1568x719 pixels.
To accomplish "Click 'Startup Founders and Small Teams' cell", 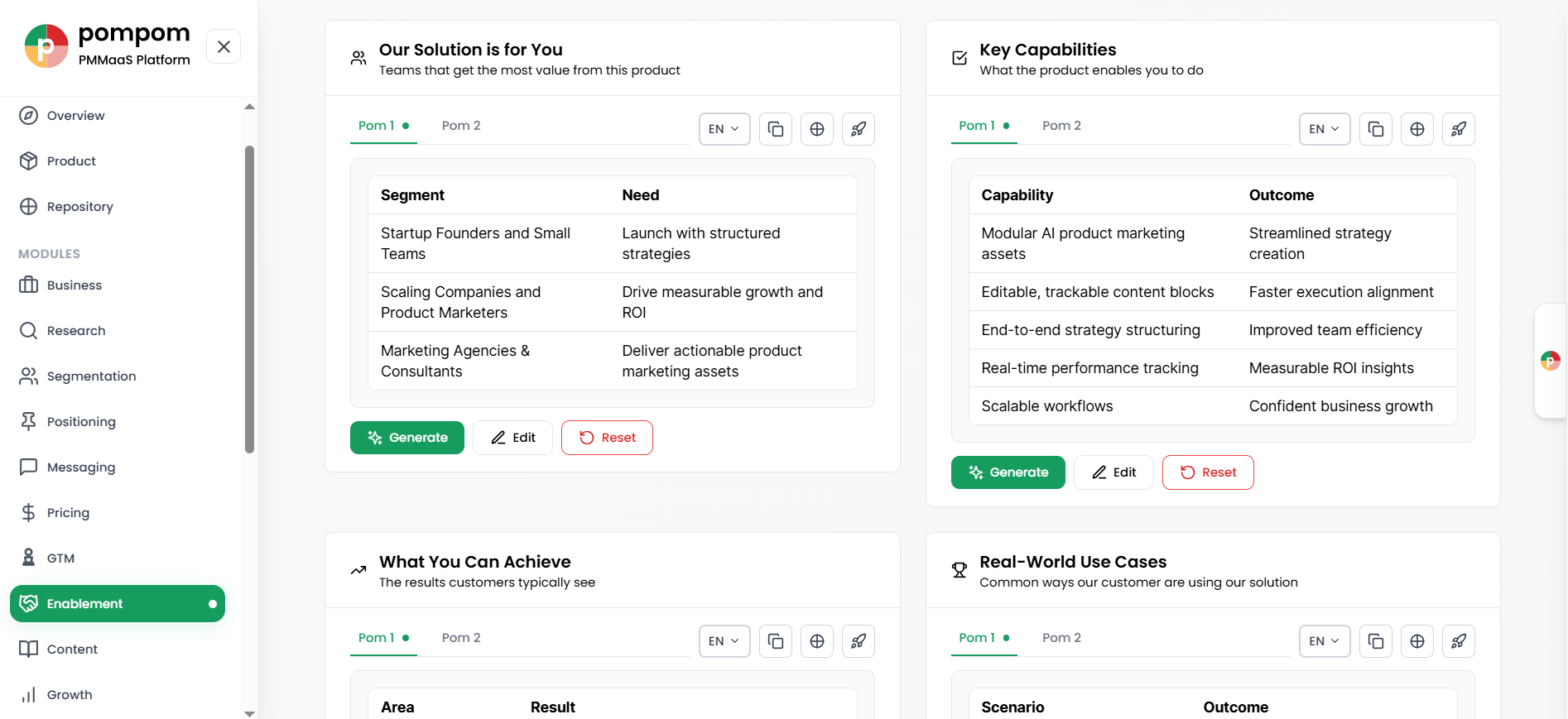I will pyautogui.click(x=488, y=244).
